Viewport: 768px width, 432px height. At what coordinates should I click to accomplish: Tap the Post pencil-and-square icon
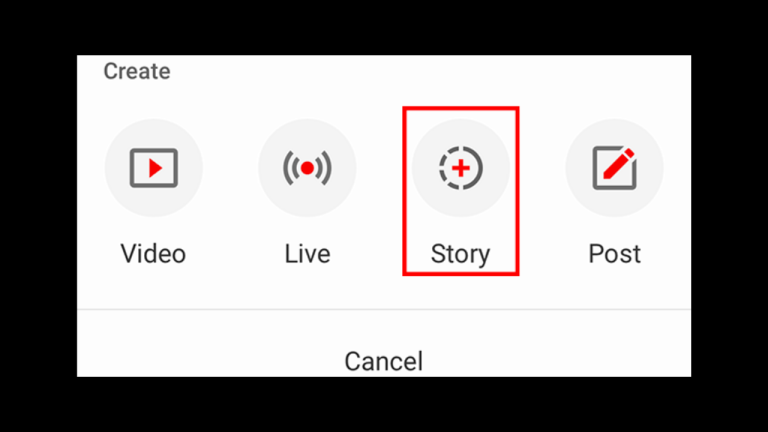click(x=614, y=168)
